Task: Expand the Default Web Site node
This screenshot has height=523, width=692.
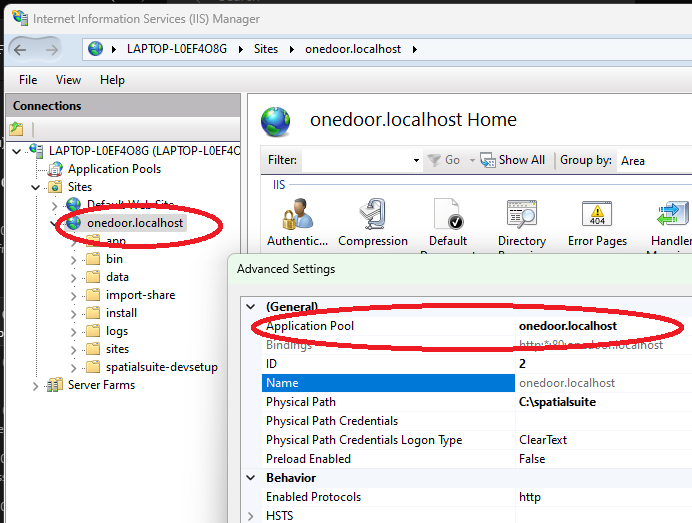Action: (x=54, y=206)
